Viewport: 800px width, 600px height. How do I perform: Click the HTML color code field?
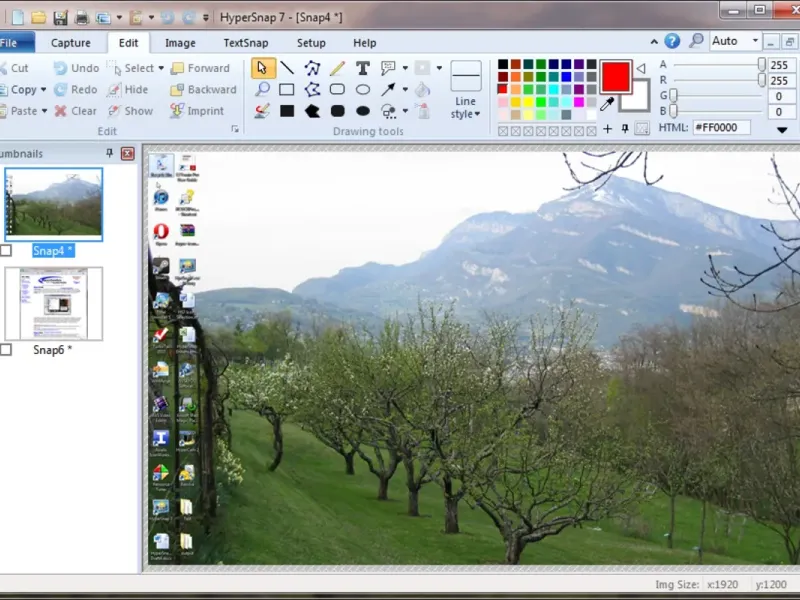pos(721,128)
